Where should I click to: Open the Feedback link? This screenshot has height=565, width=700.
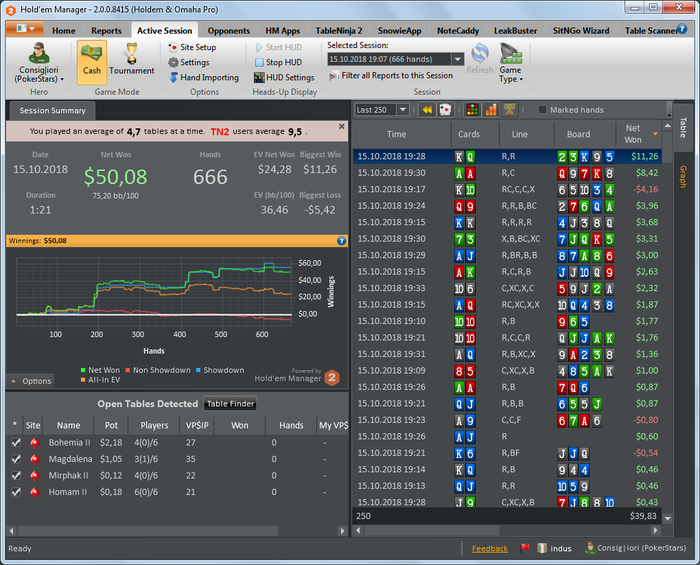490,548
